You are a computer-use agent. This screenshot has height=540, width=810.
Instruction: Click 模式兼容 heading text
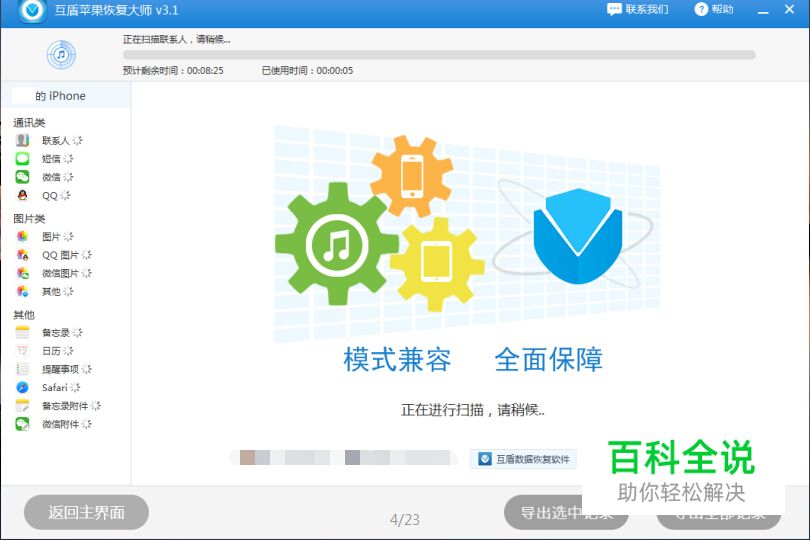pyautogui.click(x=397, y=360)
